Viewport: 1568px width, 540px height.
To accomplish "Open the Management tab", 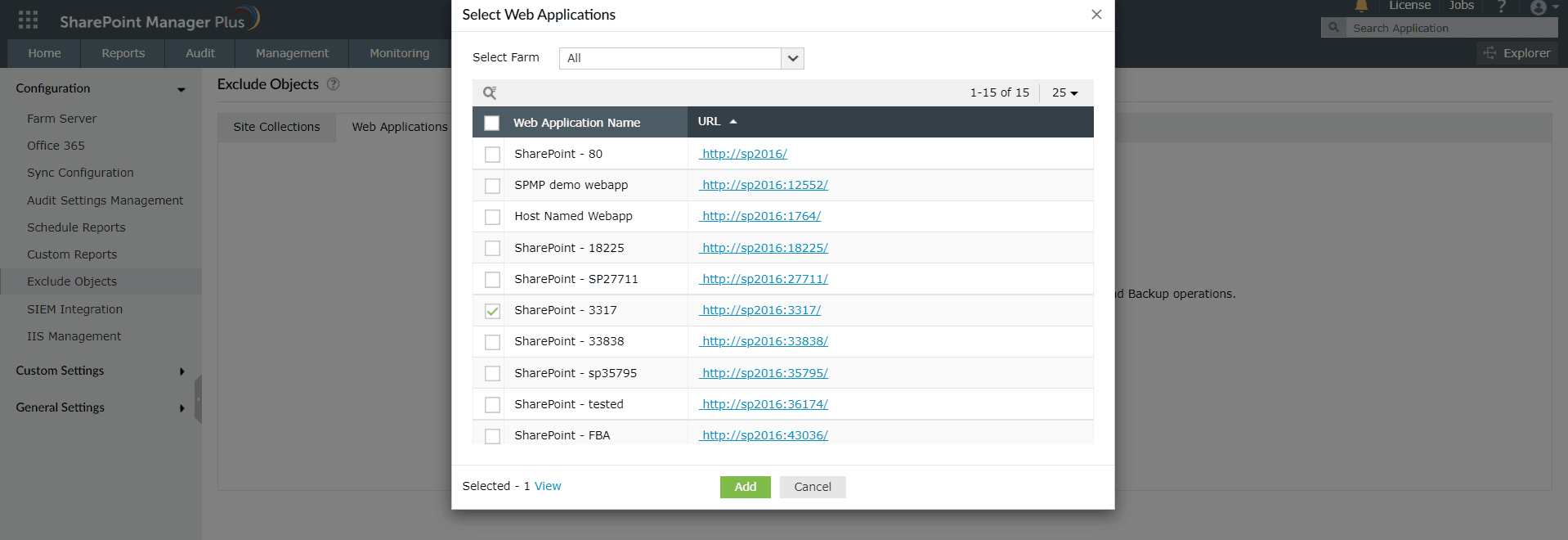I will click(292, 53).
